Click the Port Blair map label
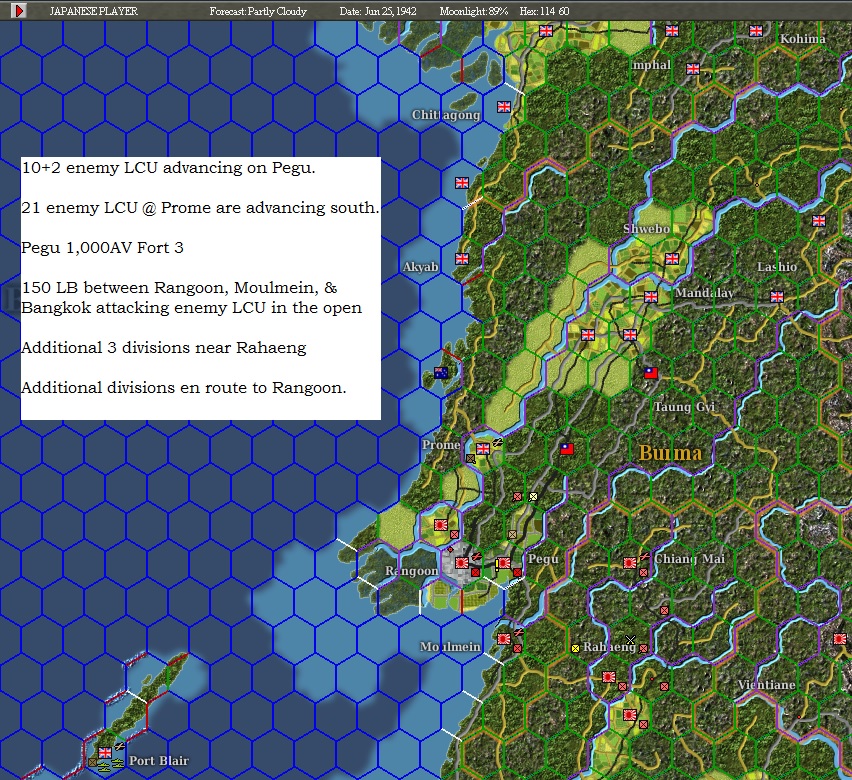 [x=159, y=760]
